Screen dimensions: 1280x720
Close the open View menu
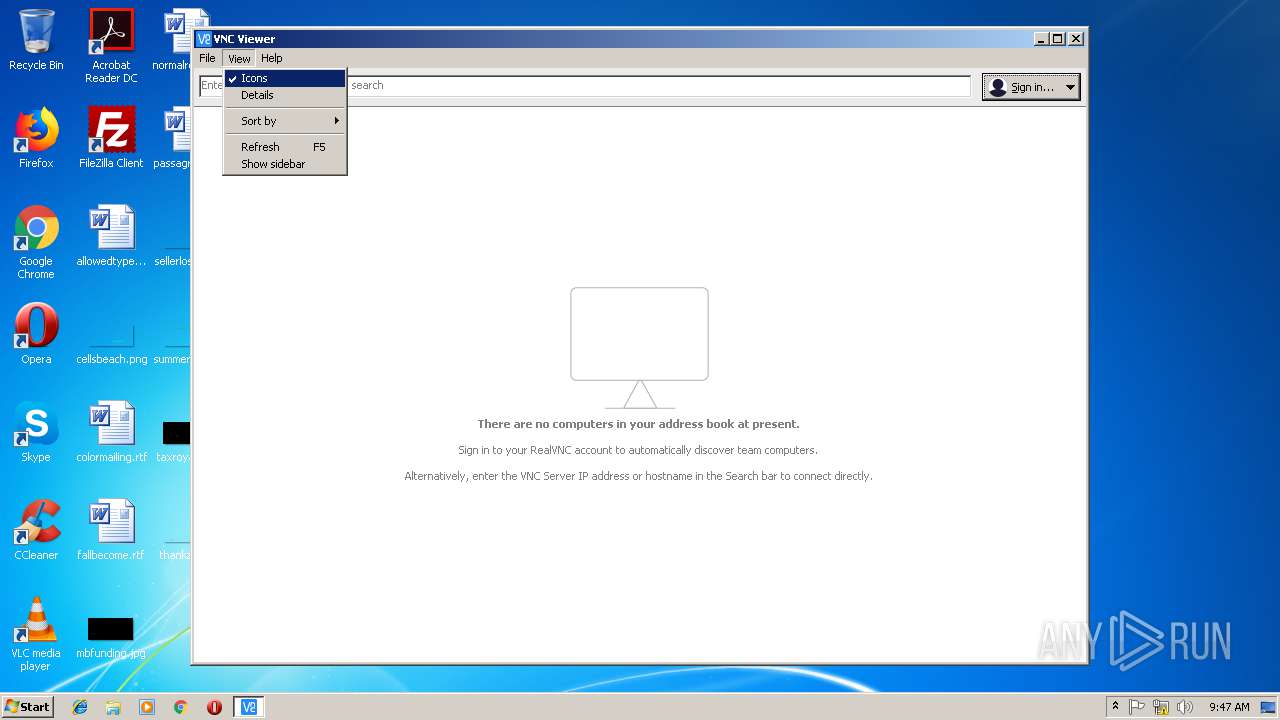pyautogui.click(x=239, y=58)
